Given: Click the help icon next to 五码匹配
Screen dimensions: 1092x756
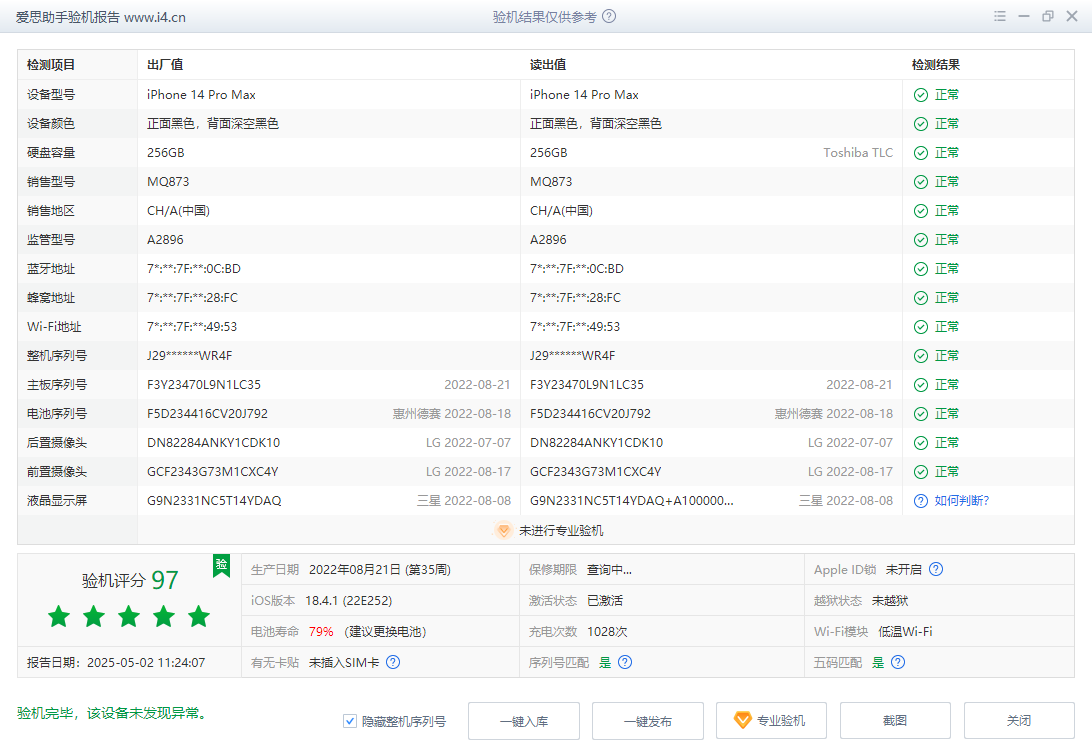Looking at the screenshot, I should point(898,662).
